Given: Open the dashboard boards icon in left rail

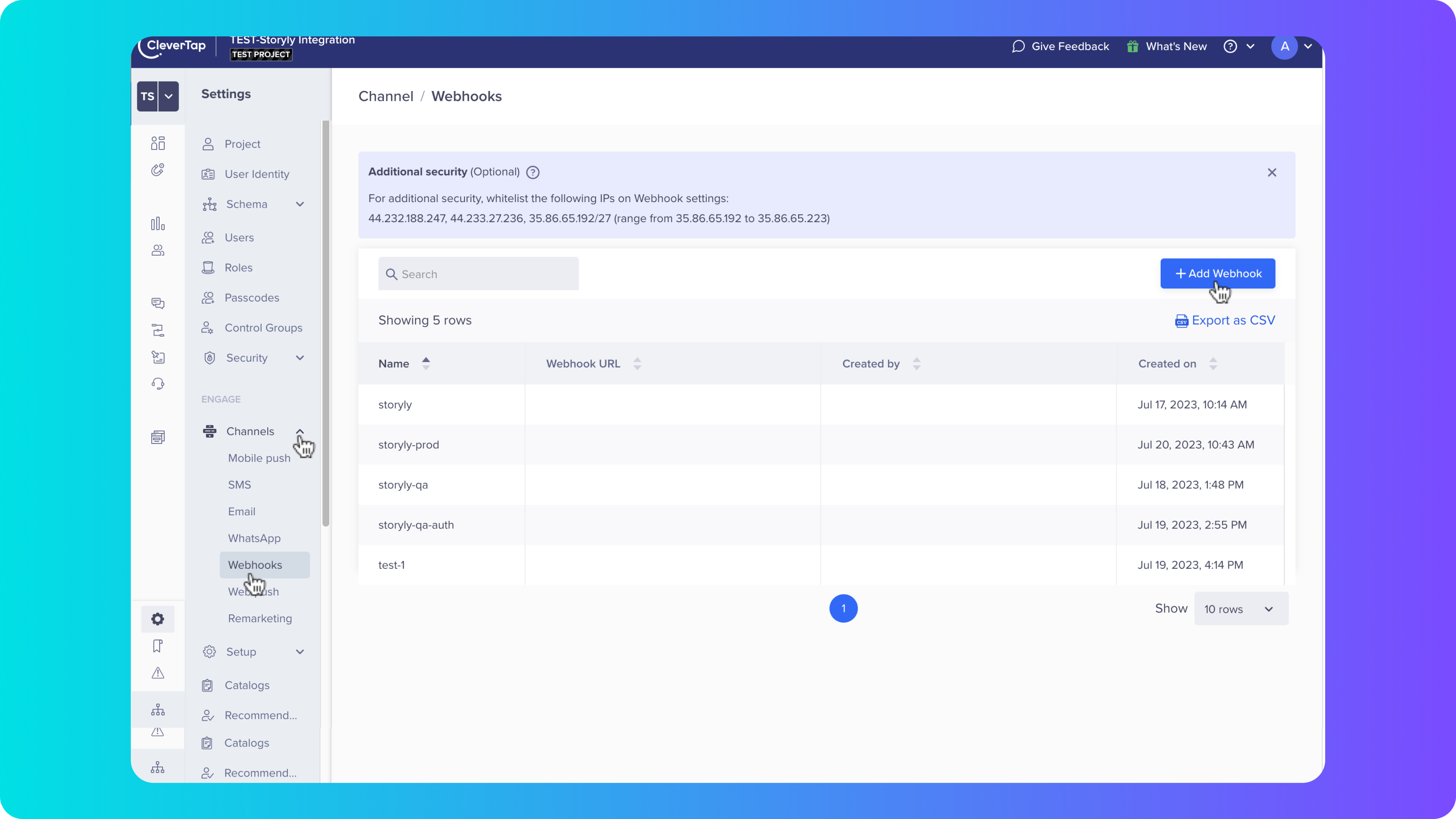Looking at the screenshot, I should (x=158, y=143).
